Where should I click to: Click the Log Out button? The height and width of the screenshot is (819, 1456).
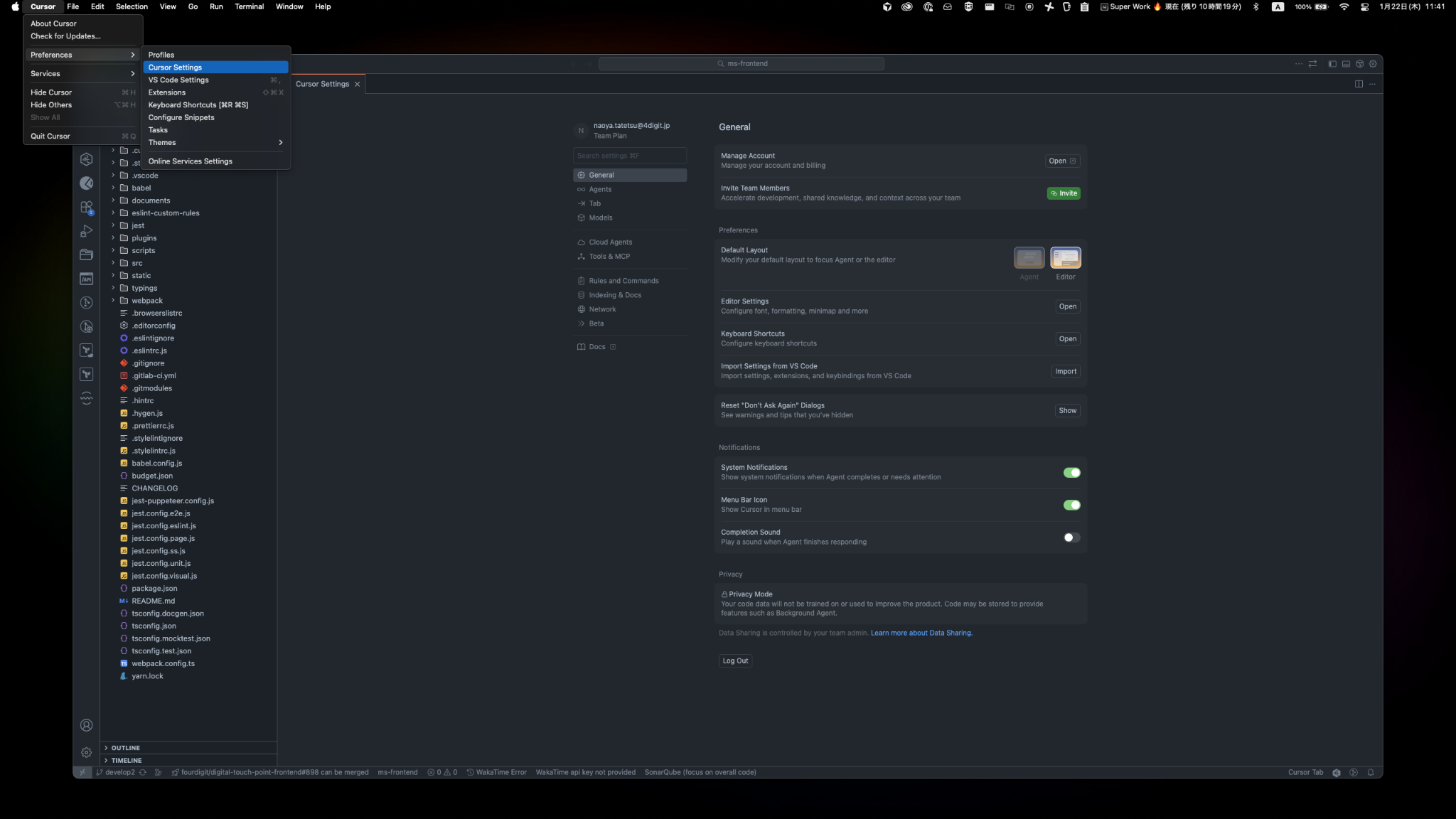(x=735, y=661)
